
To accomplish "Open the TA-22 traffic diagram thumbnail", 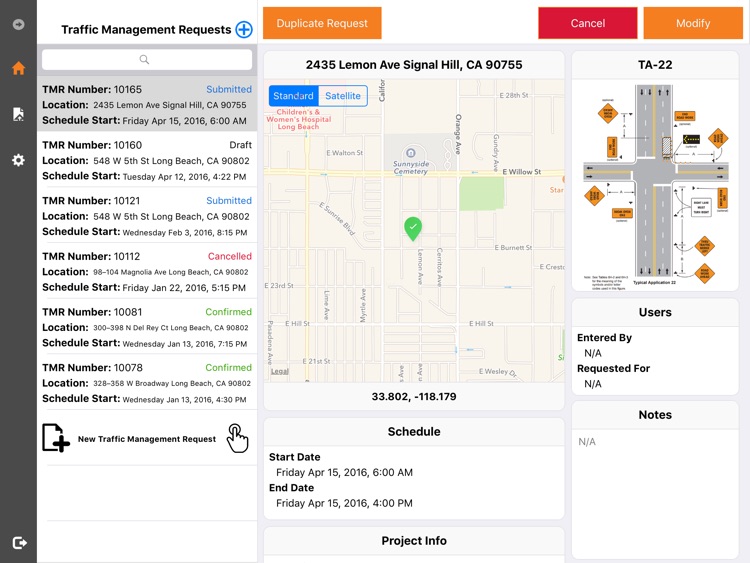I will pos(655,186).
